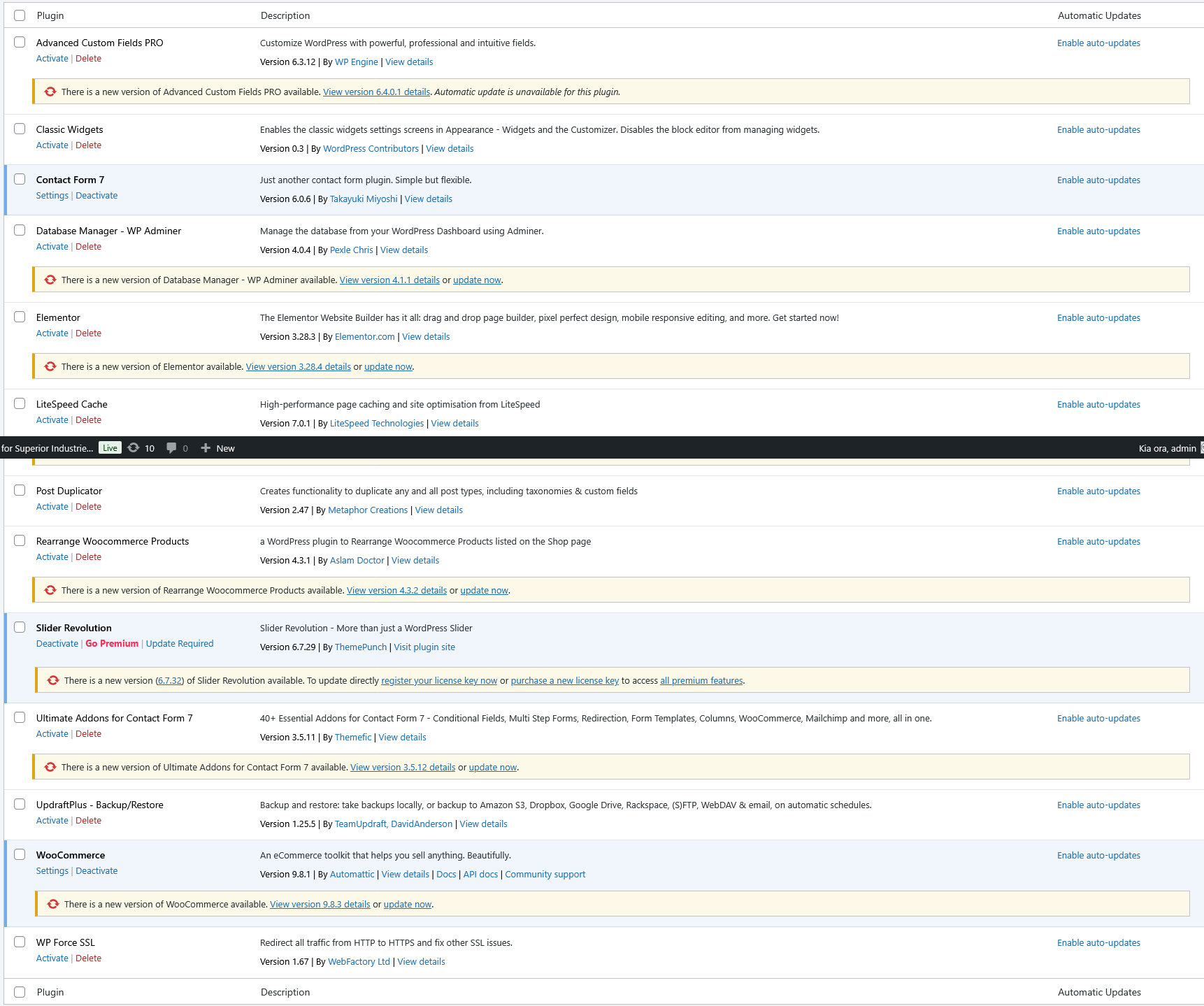Click Go Premium for Slider Revolution
Viewport: 1204px width, 1006px height.
coord(112,644)
